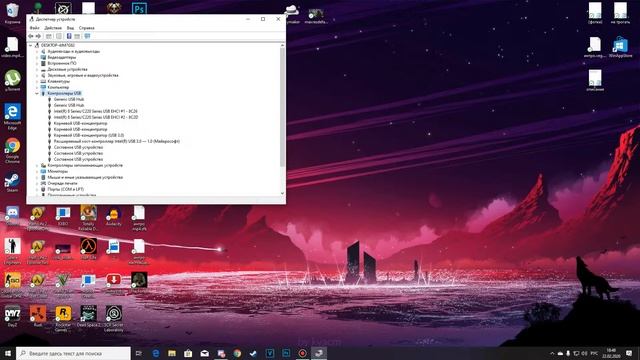This screenshot has height=360, width=640.
Task: Click the taskbar search box
Action: click(73, 353)
